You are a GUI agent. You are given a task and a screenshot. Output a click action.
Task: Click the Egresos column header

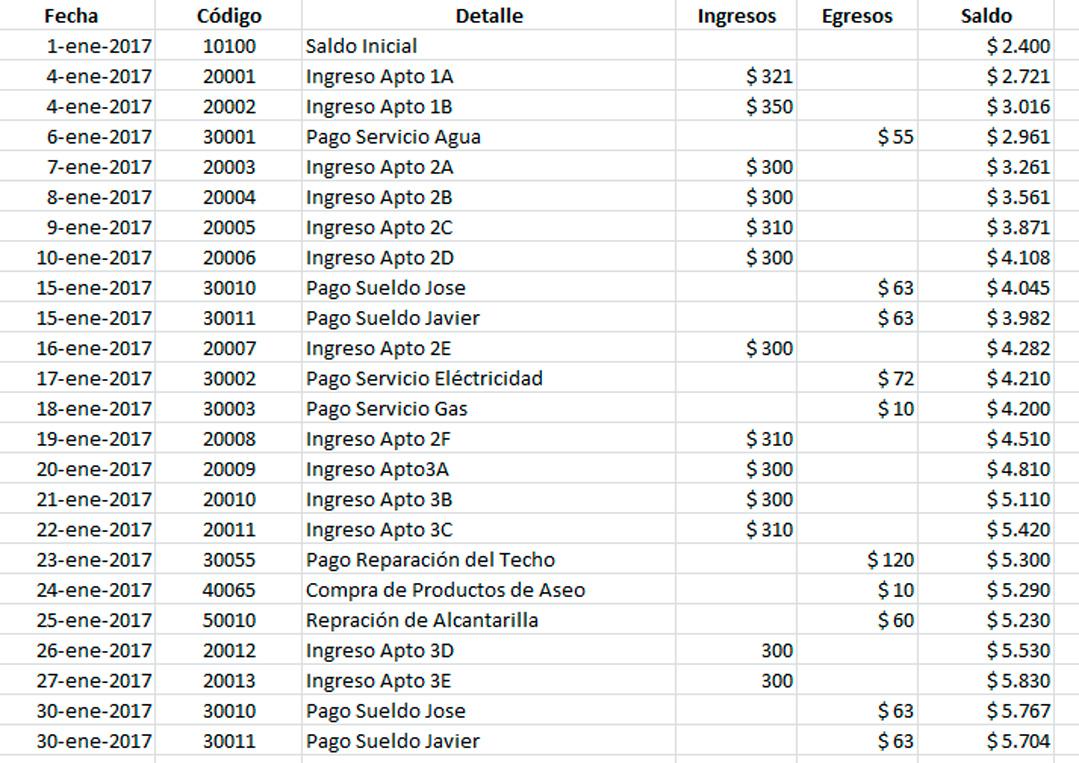click(x=856, y=16)
